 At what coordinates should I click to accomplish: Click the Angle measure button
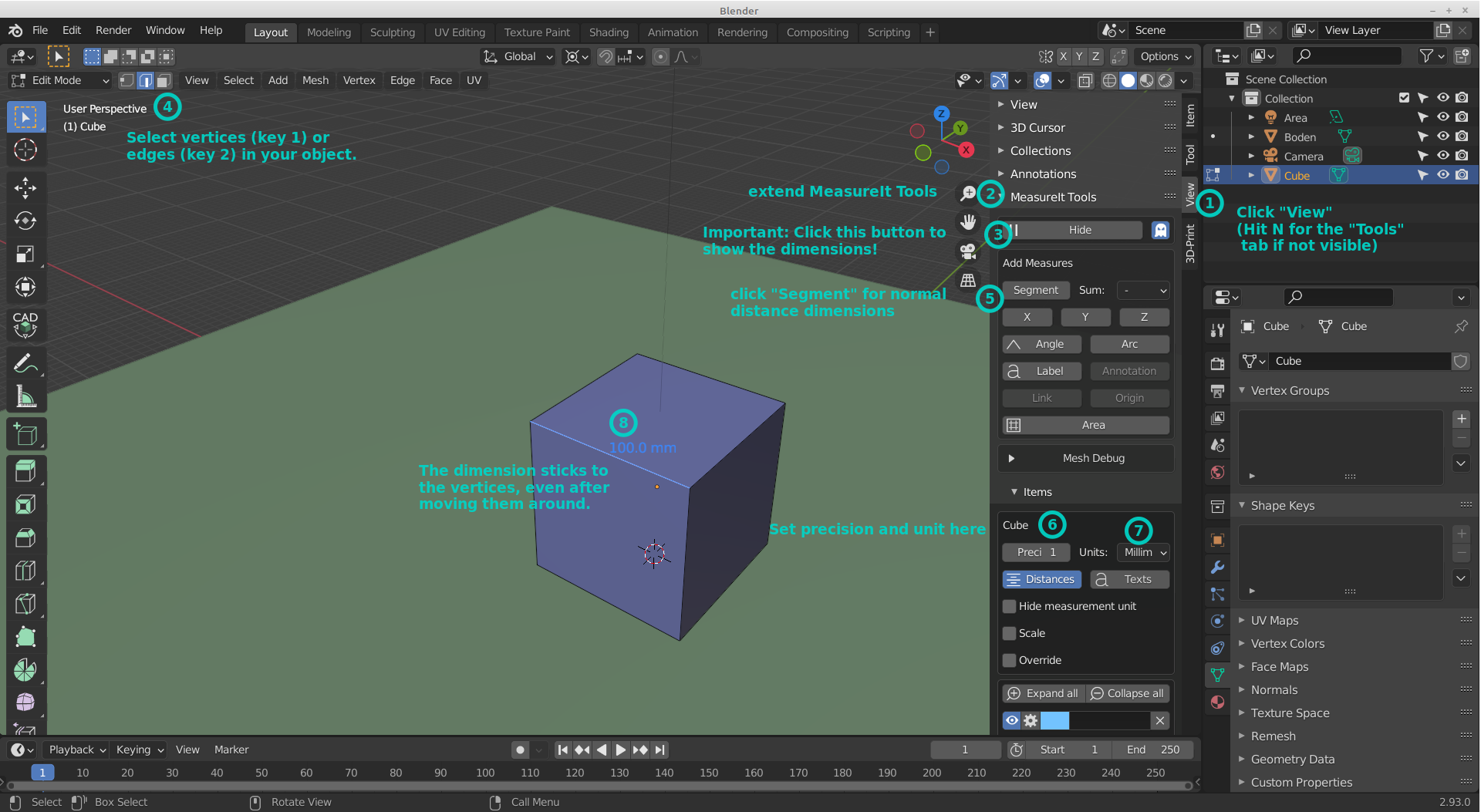[1042, 344]
